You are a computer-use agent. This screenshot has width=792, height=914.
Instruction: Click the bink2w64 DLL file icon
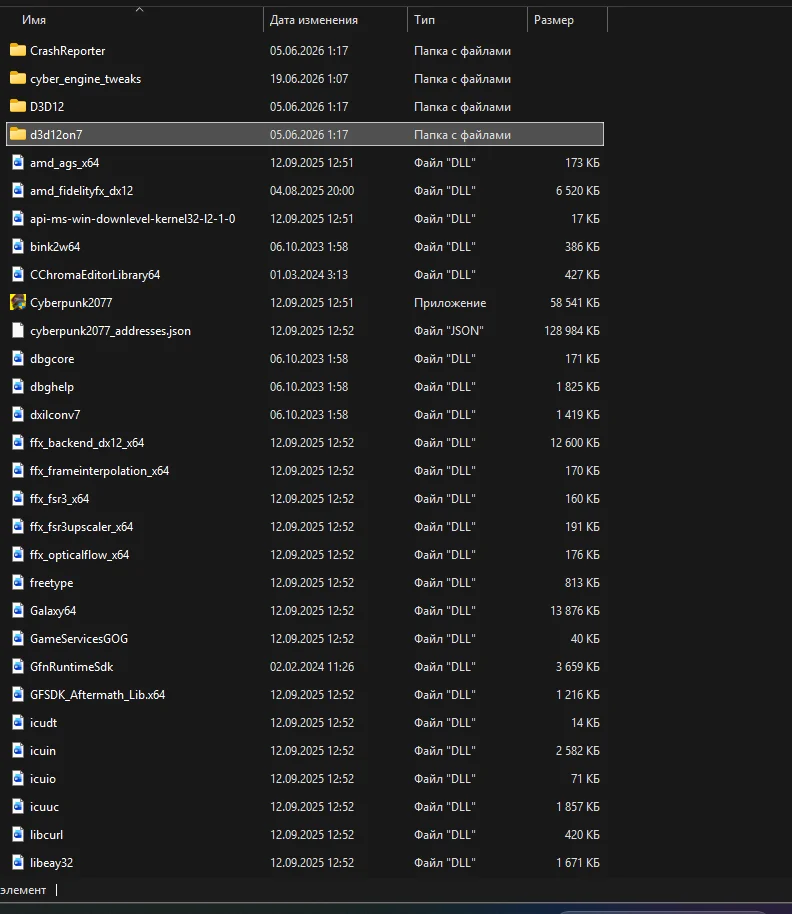[18, 247]
